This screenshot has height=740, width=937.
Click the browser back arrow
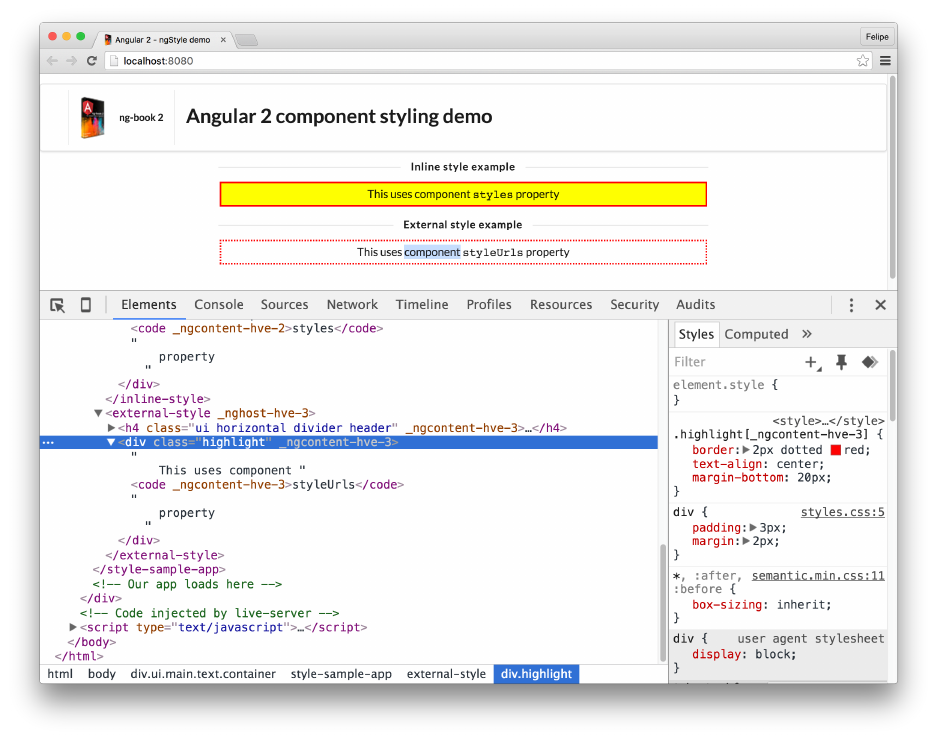tap(53, 61)
